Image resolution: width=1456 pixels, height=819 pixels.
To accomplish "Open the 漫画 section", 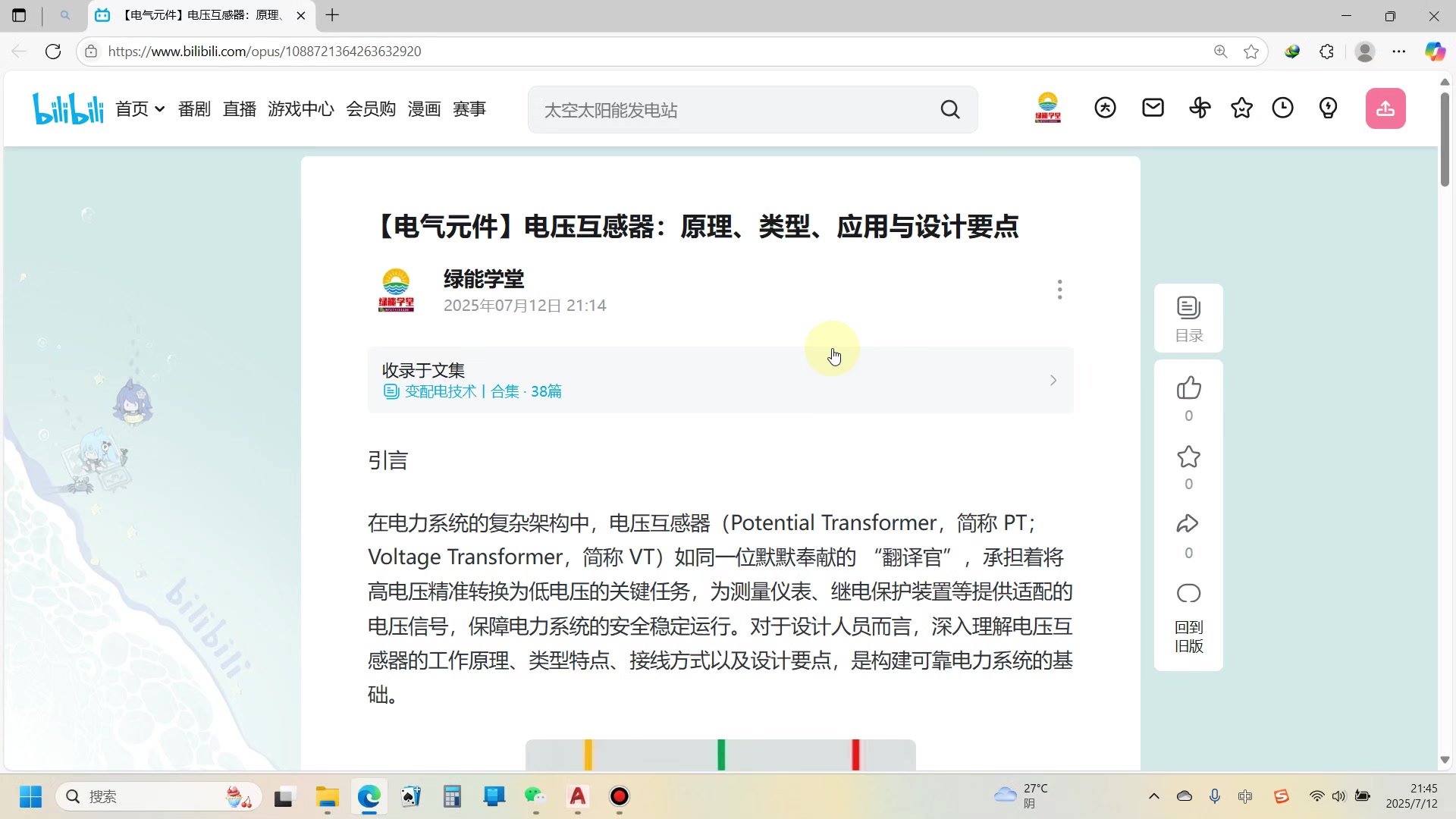I will pyautogui.click(x=424, y=108).
